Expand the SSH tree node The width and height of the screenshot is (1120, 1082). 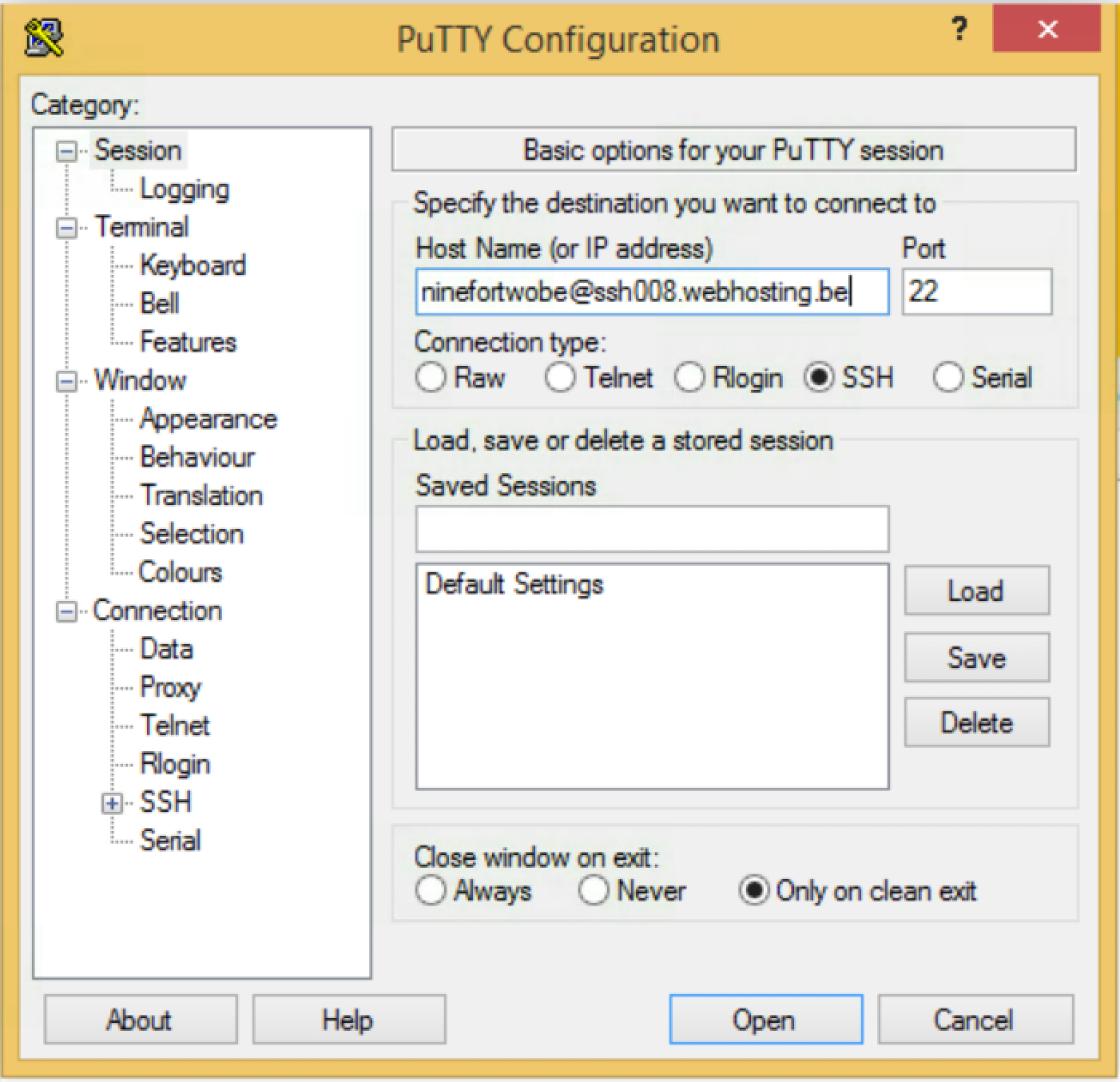112,803
